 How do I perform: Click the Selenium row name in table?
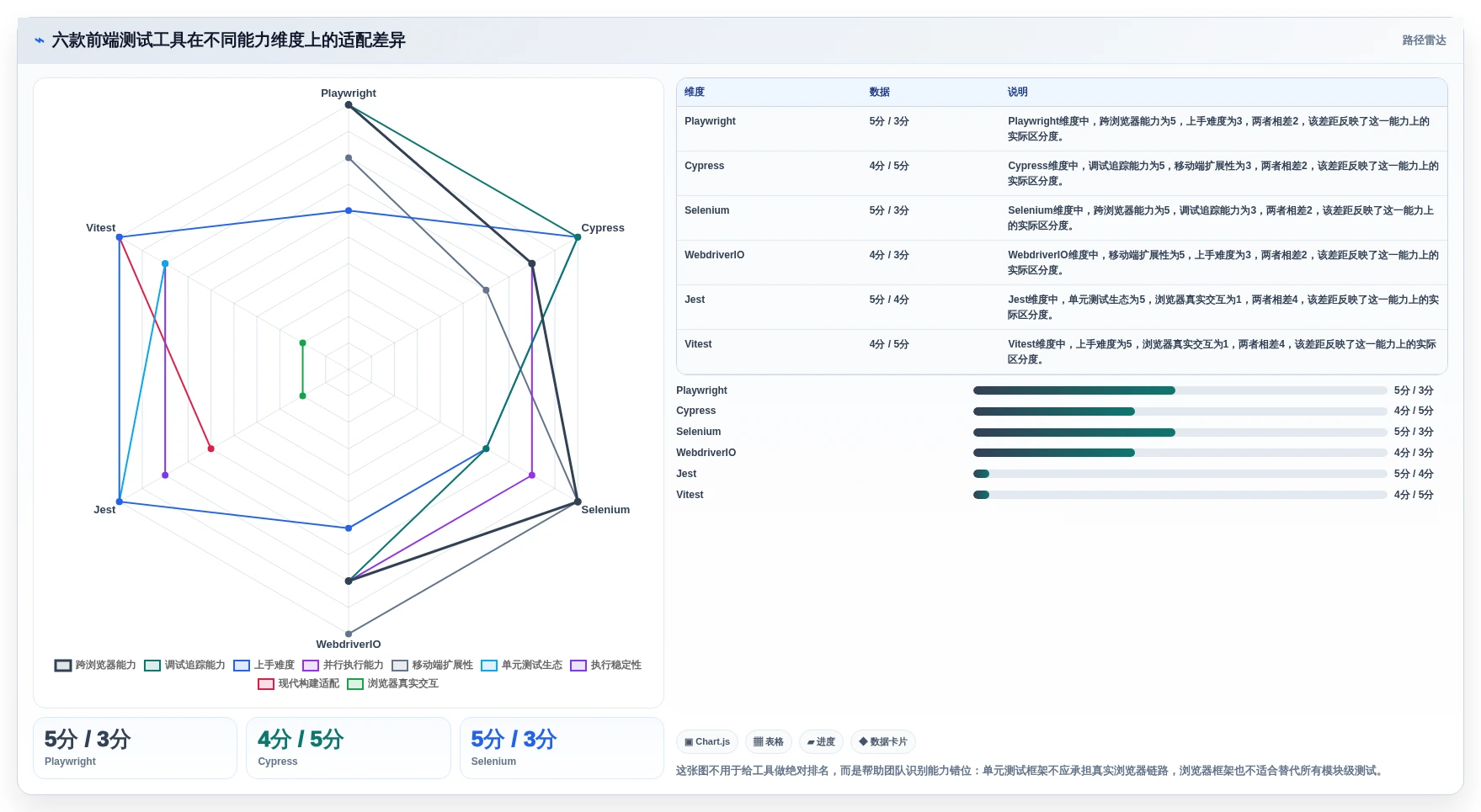coord(706,210)
